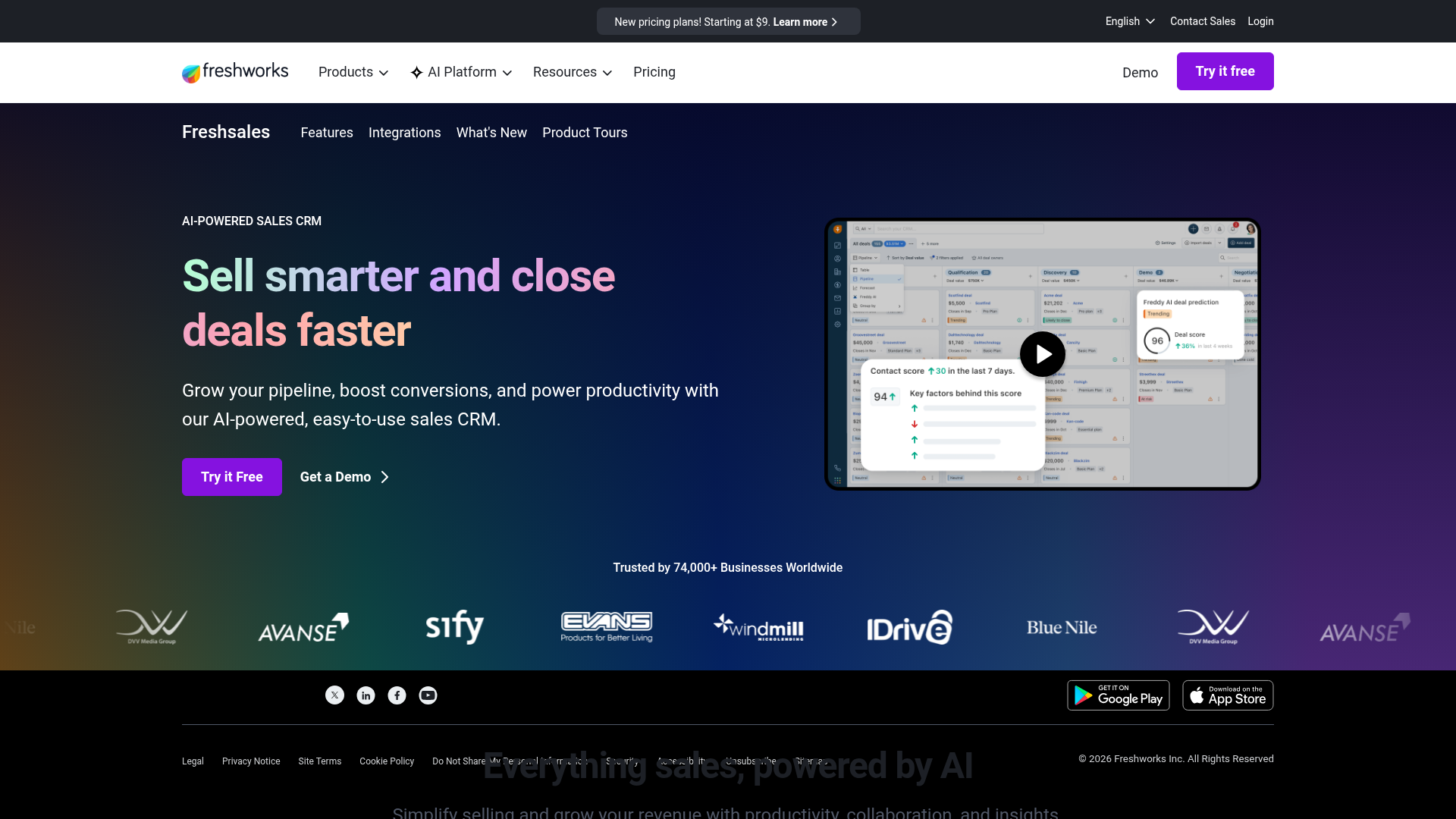This screenshot has height=819, width=1456.
Task: Click the Evans customer logo
Action: 607,627
